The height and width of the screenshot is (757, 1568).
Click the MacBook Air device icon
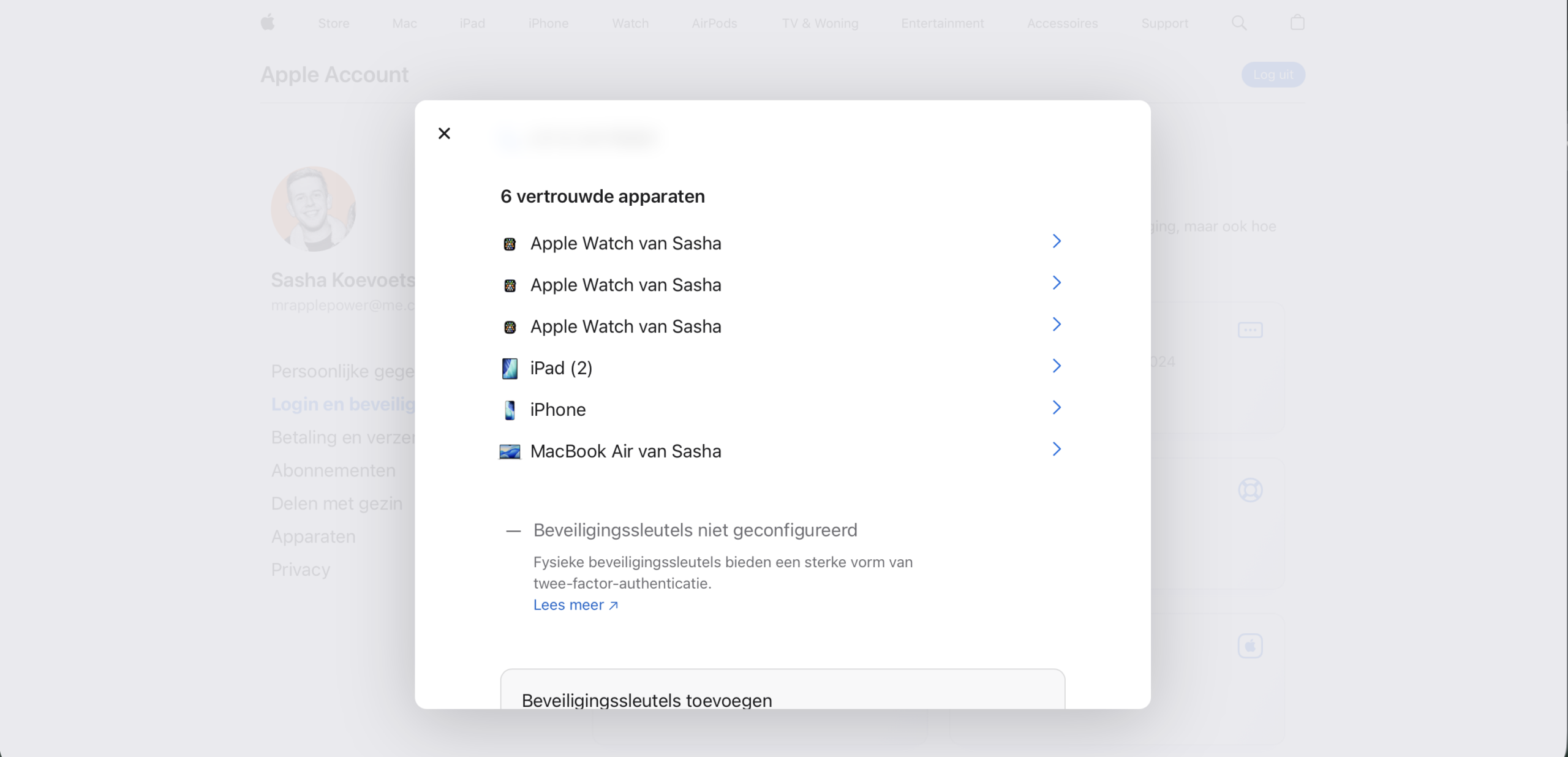pyautogui.click(x=510, y=452)
